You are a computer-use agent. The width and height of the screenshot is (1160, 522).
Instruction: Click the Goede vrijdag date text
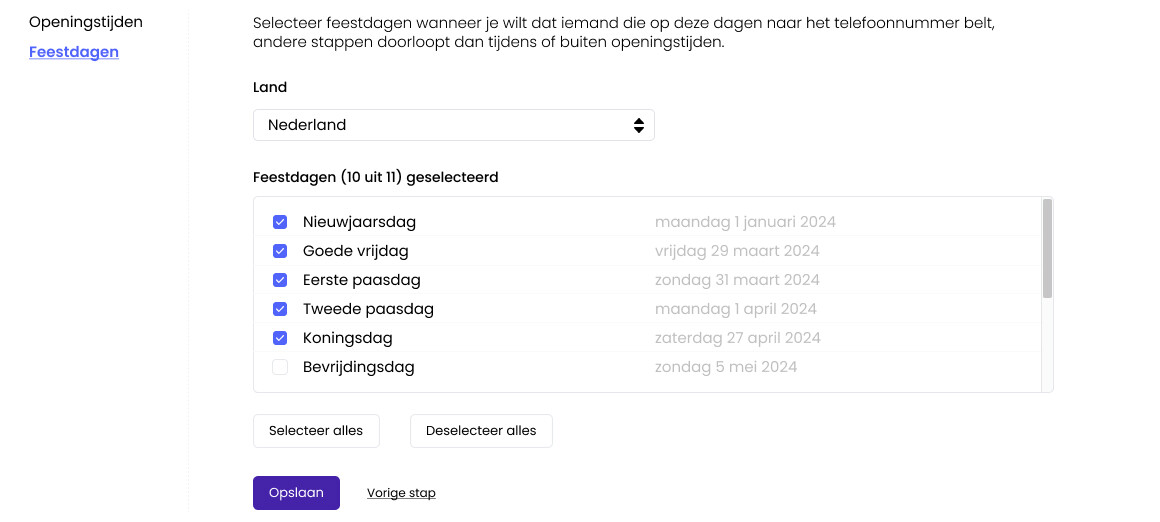[737, 251]
